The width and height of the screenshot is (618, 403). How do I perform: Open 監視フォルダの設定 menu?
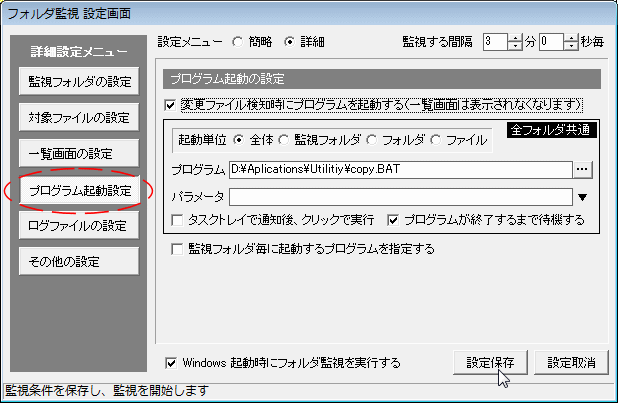[x=79, y=83]
